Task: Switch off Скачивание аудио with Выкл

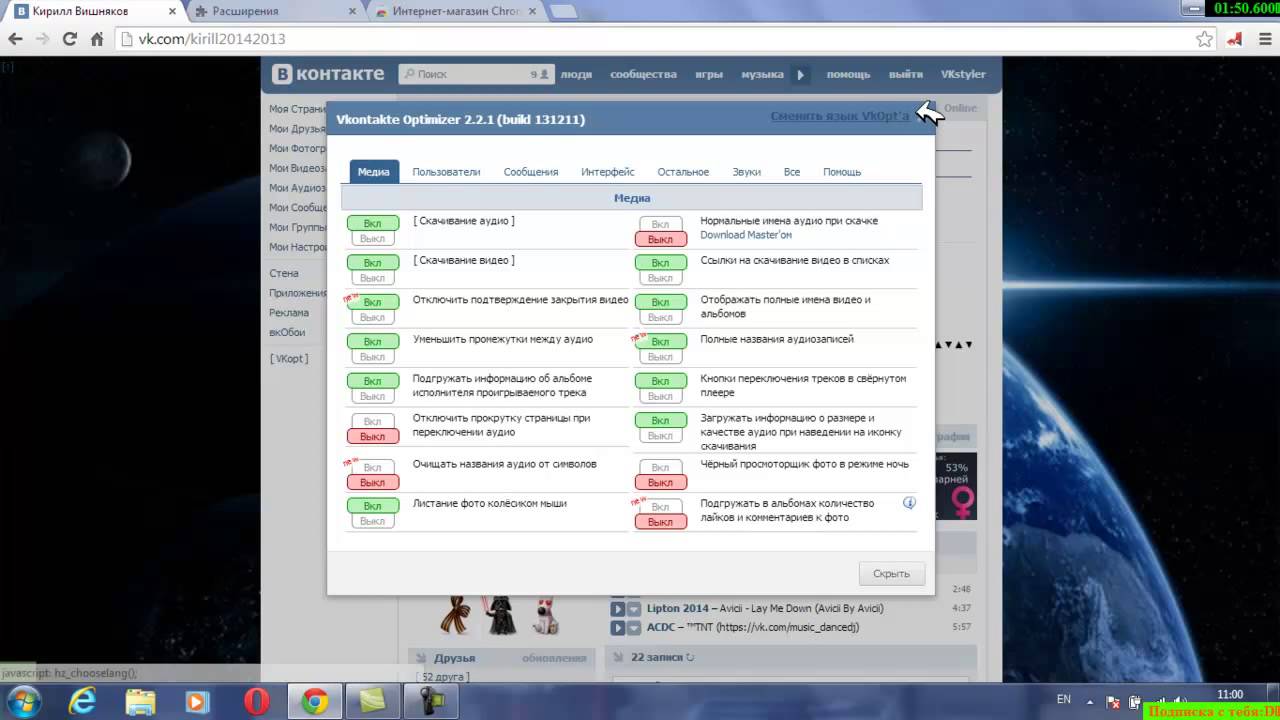Action: (373, 239)
